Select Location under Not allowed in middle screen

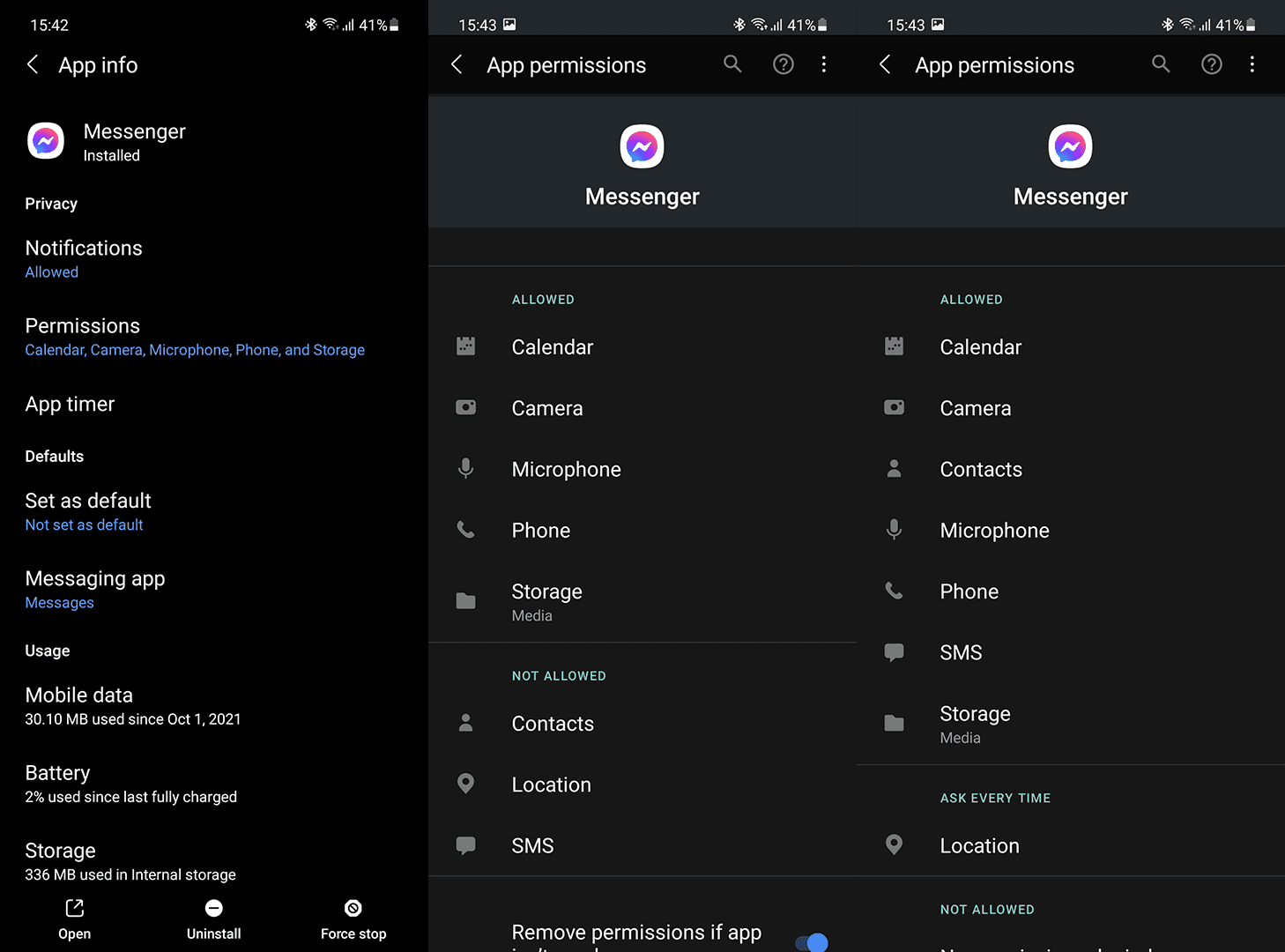642,784
